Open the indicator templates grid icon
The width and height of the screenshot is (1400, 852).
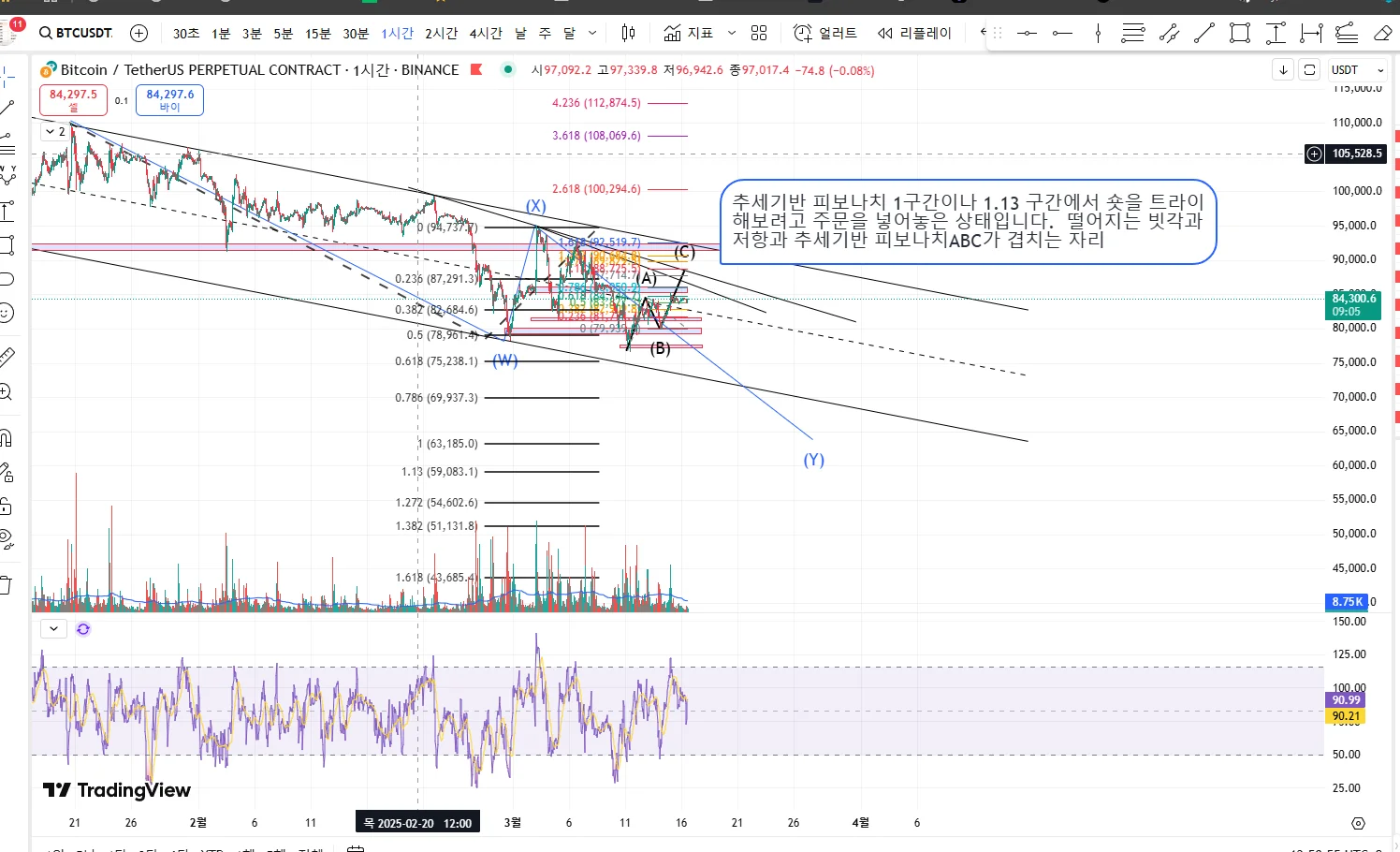pos(759,33)
